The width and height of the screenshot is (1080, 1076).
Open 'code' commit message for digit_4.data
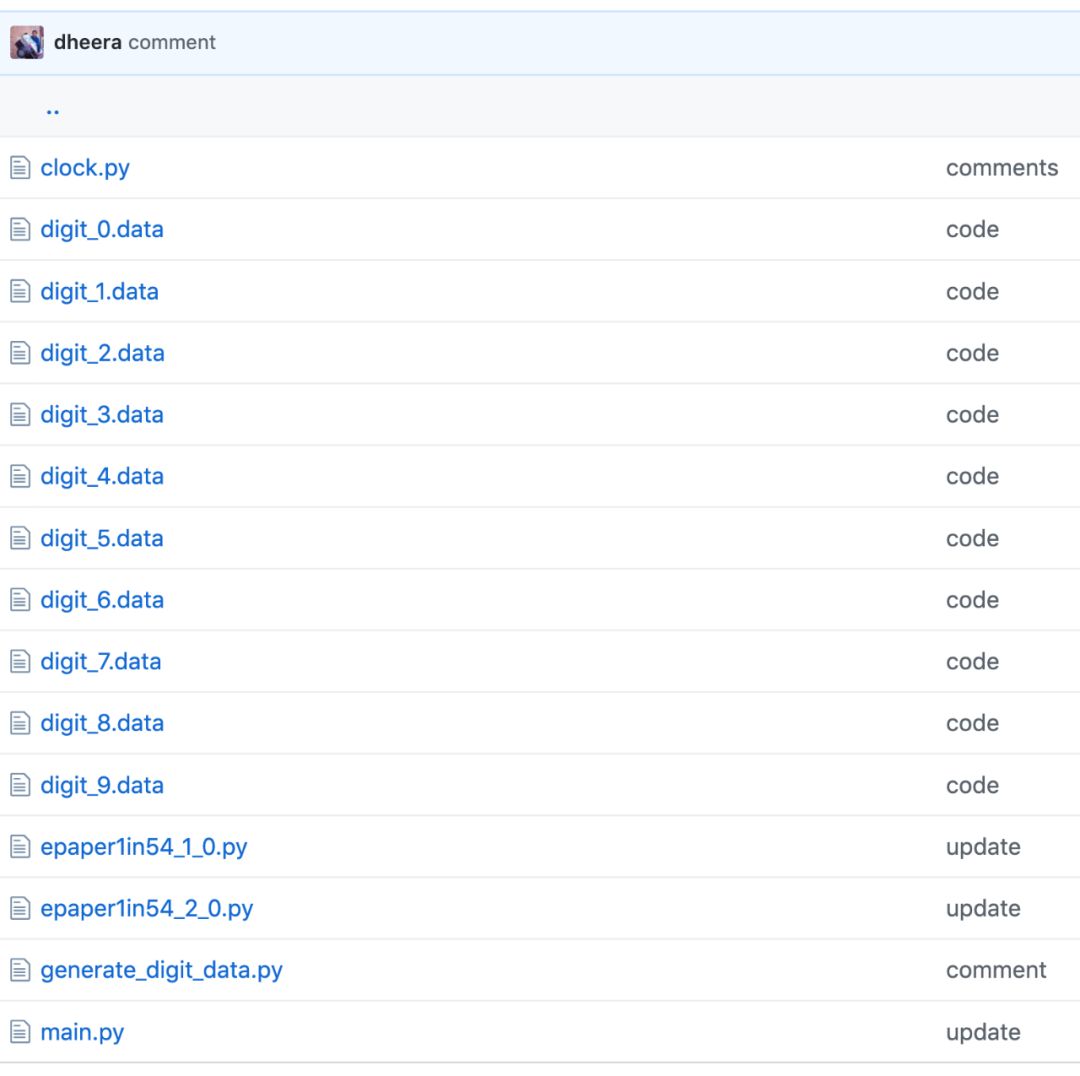[972, 476]
